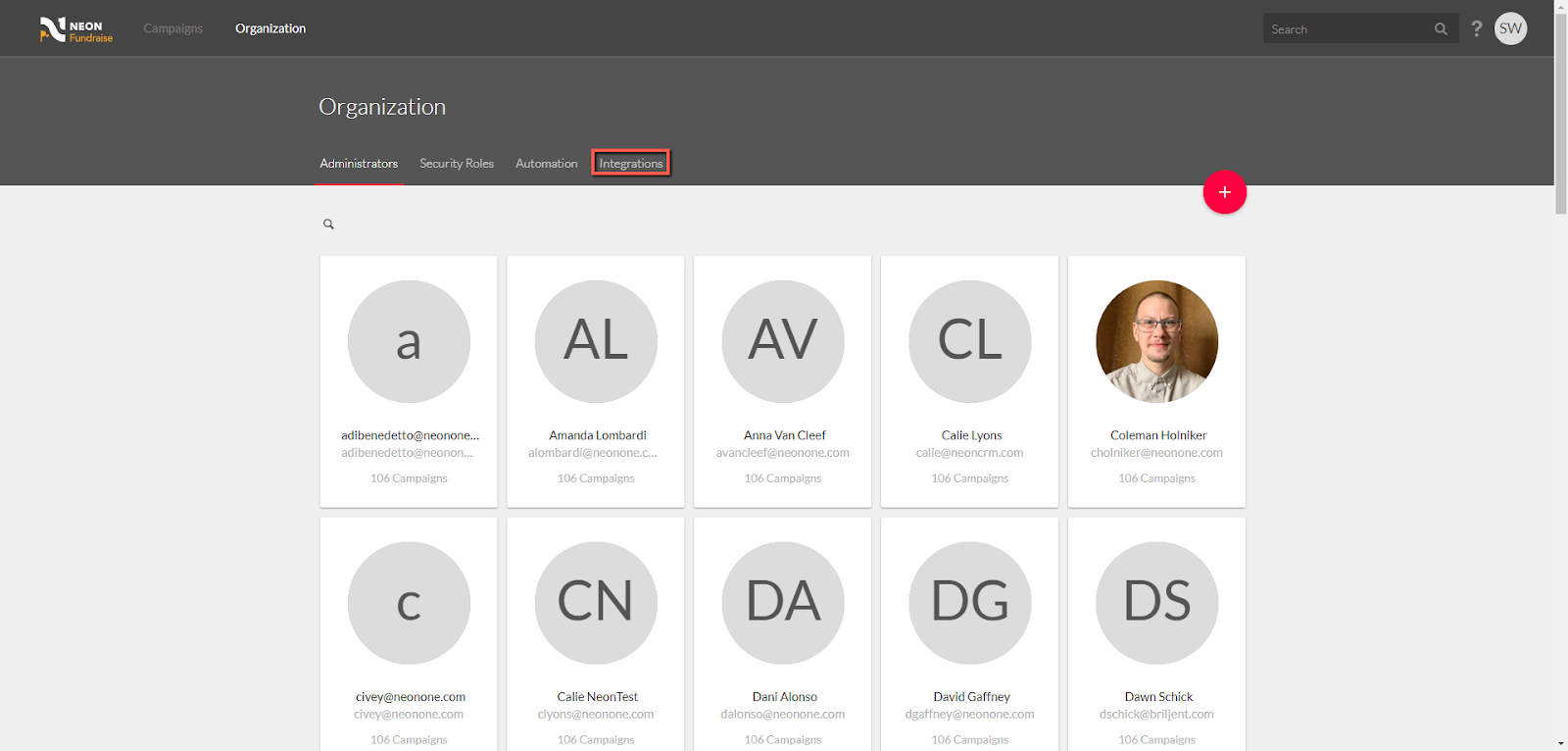Switch to the Automation tab
Image resolution: width=1568 pixels, height=751 pixels.
pos(547,164)
